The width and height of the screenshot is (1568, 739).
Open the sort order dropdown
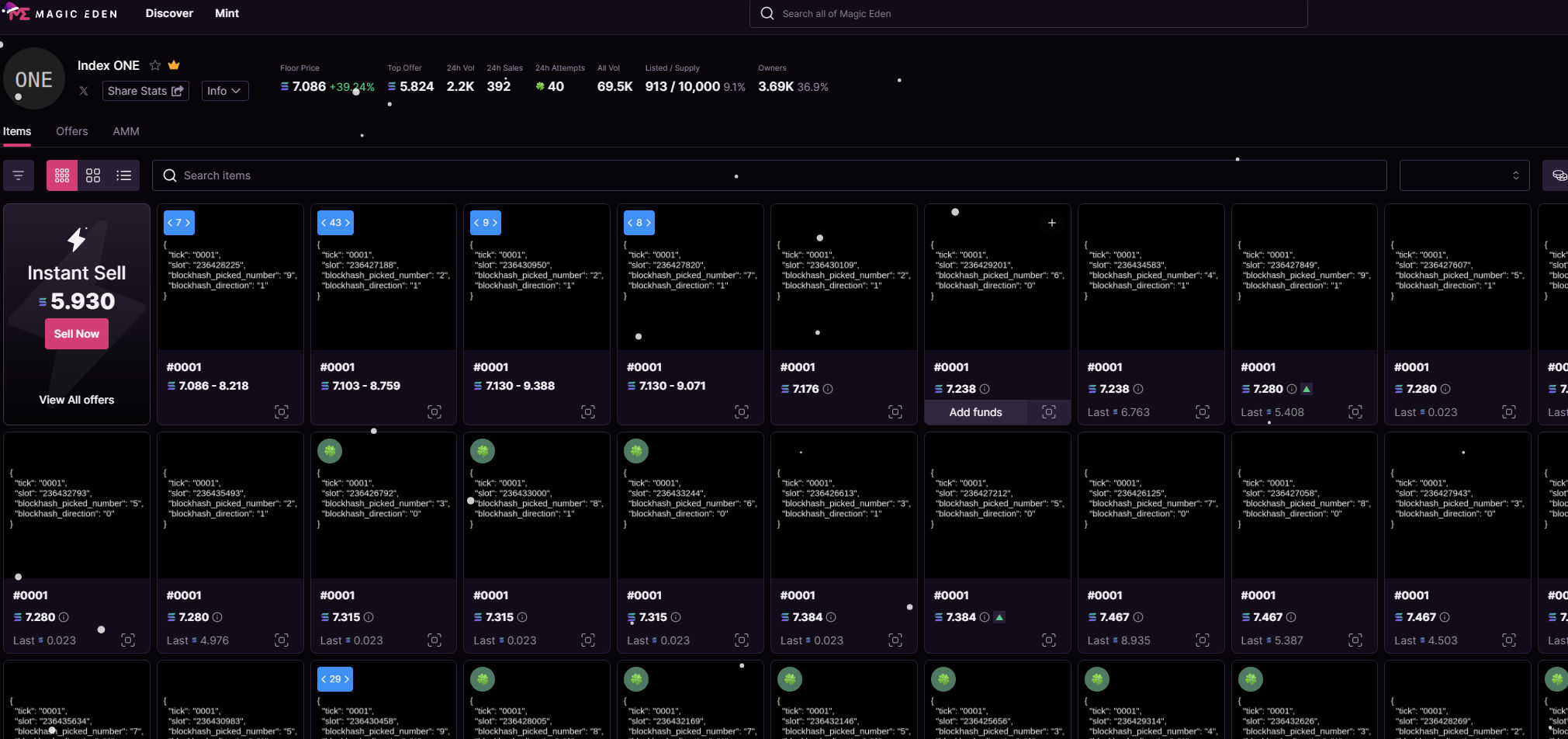click(1464, 175)
